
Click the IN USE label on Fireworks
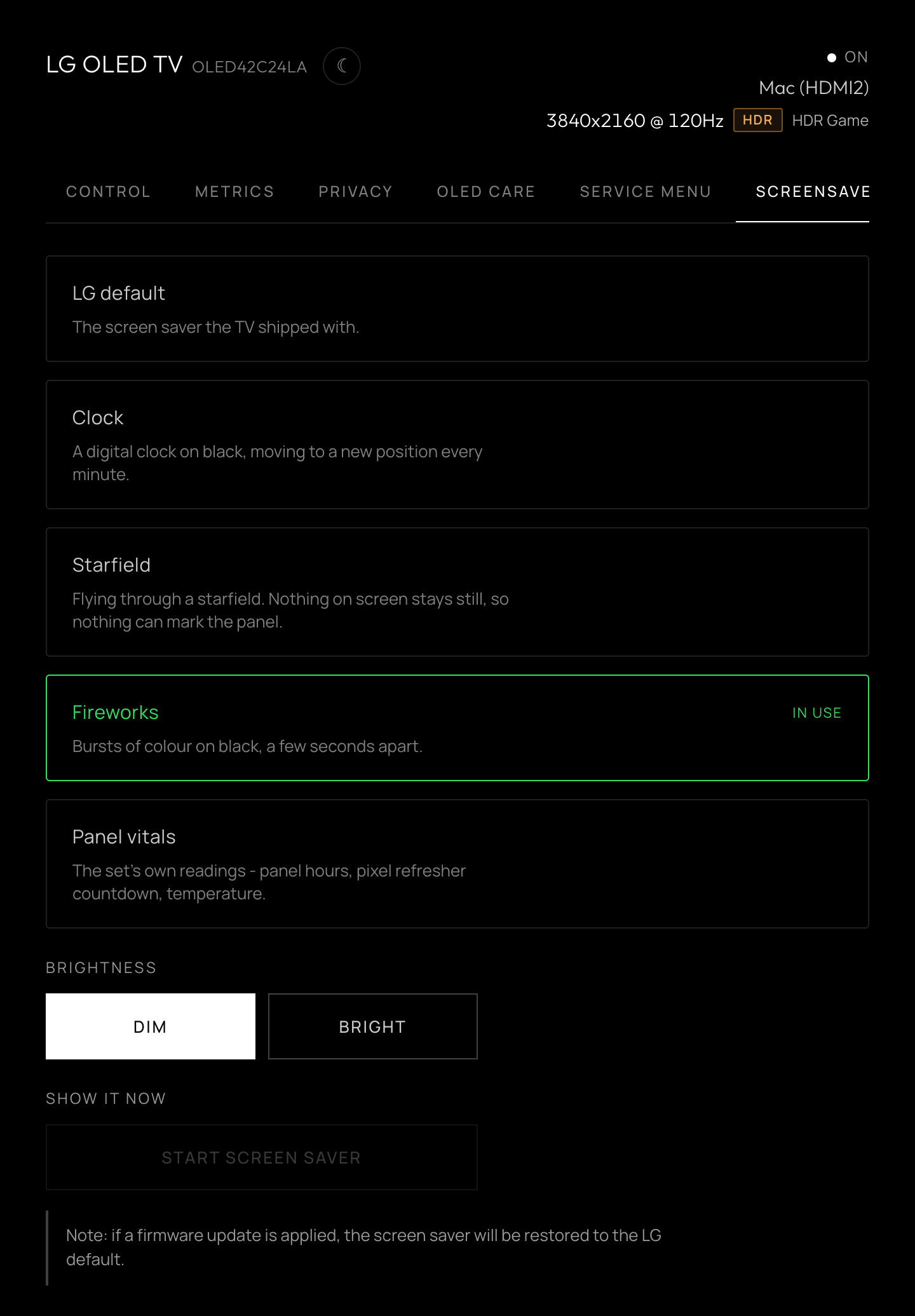coord(817,713)
